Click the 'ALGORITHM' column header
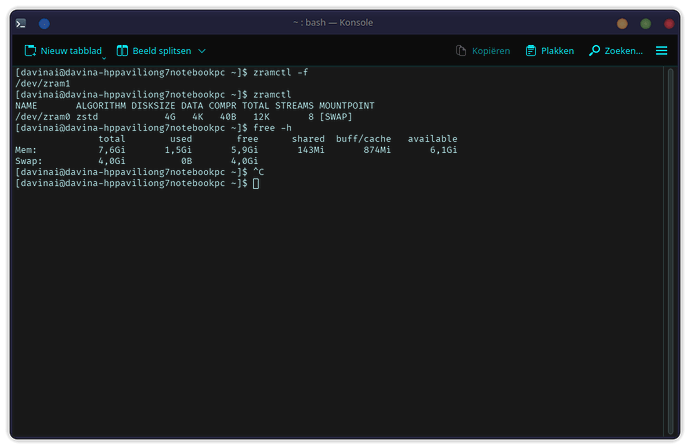The image size is (690, 448). (x=101, y=106)
